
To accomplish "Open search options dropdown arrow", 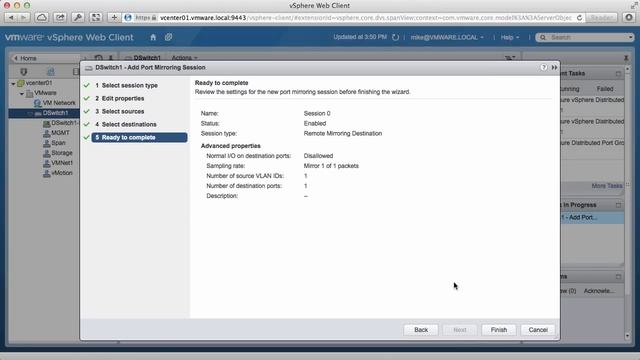I will point(631,37).
